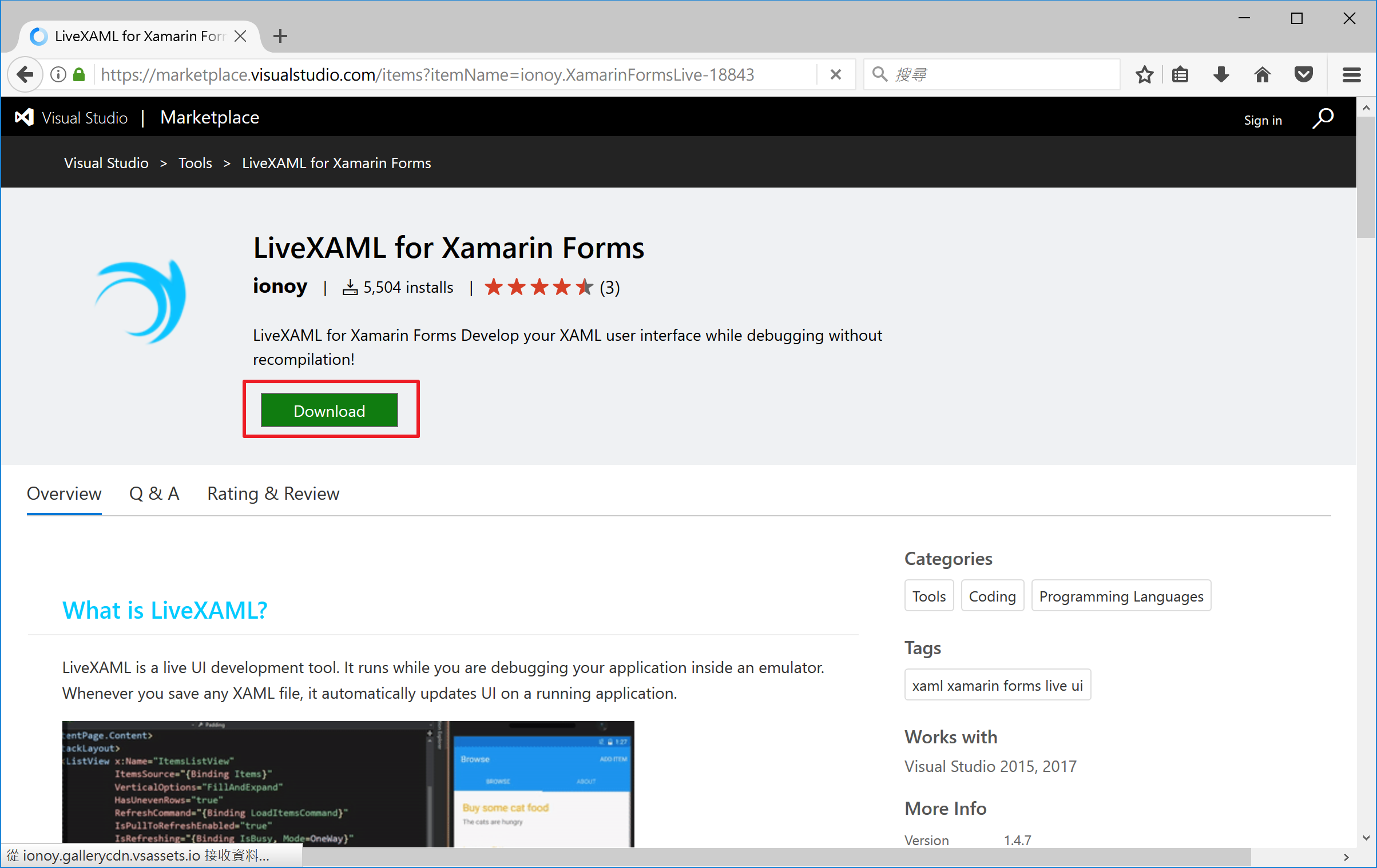The width and height of the screenshot is (1377, 868).
Task: Click the scrollbar down arrow
Action: click(1366, 839)
